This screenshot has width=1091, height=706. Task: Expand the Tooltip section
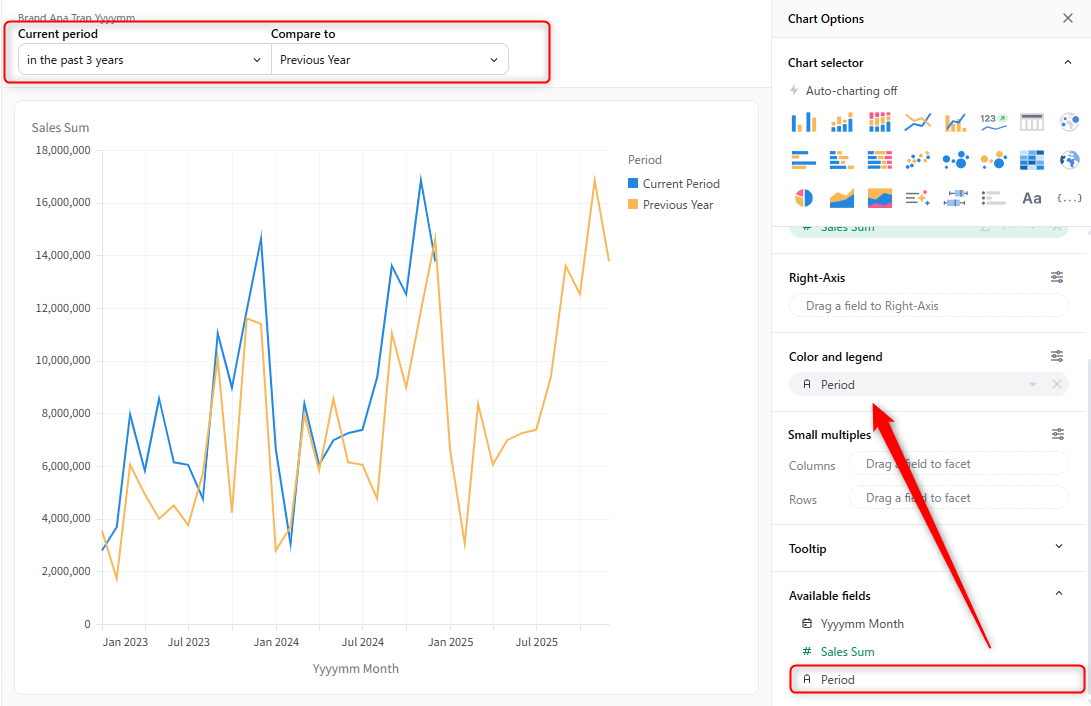(1059, 547)
